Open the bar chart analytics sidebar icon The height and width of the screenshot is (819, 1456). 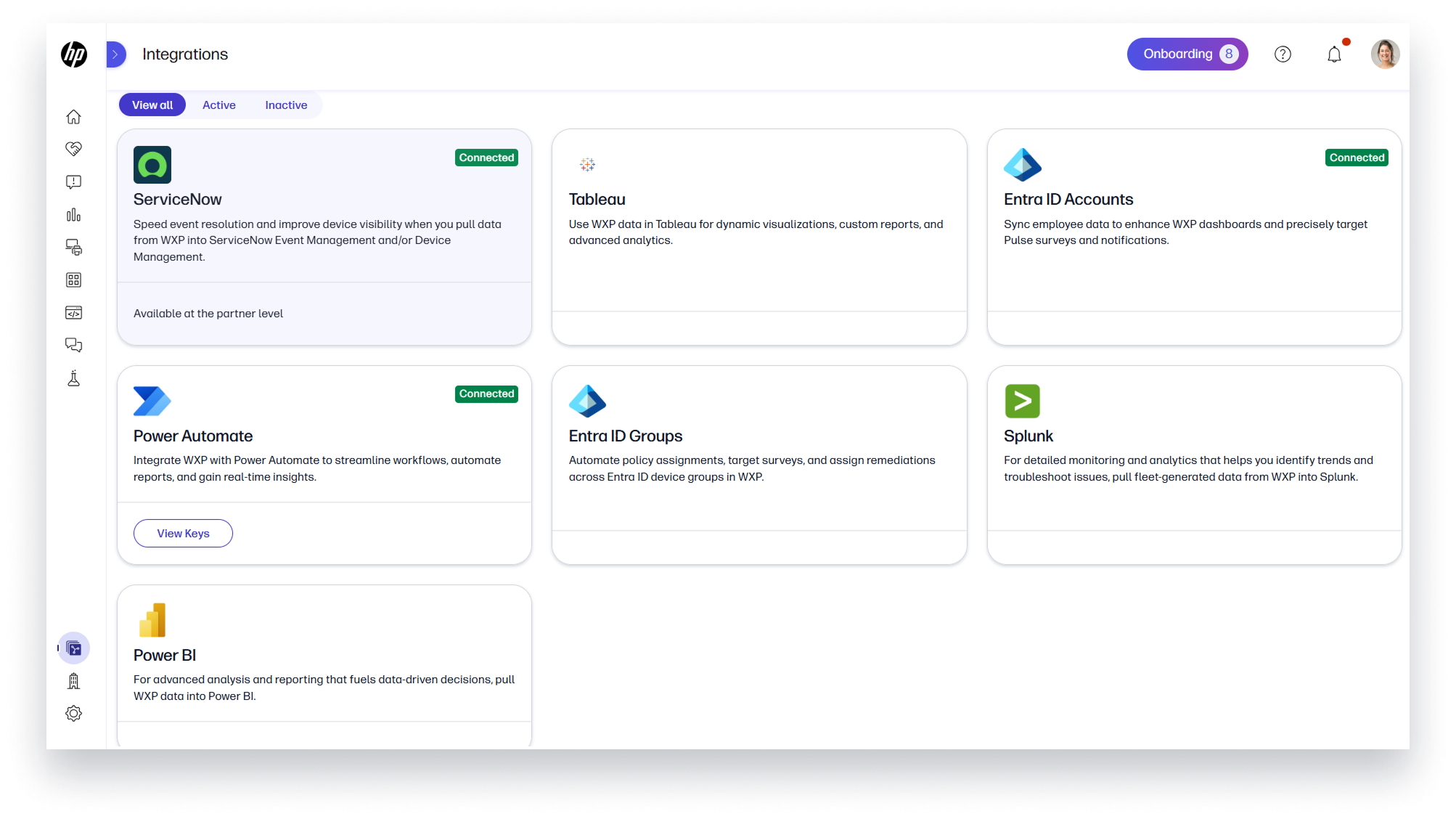click(x=73, y=215)
